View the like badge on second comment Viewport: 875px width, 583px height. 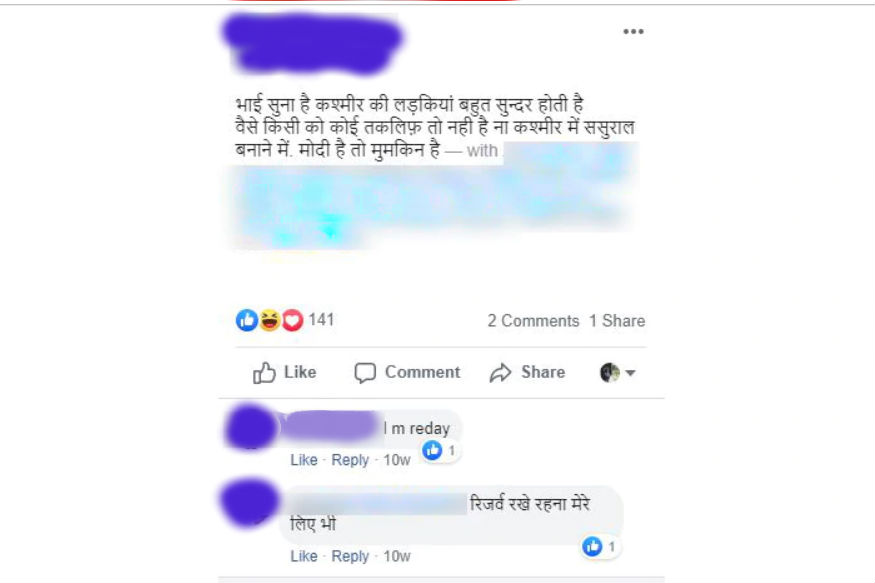(600, 546)
